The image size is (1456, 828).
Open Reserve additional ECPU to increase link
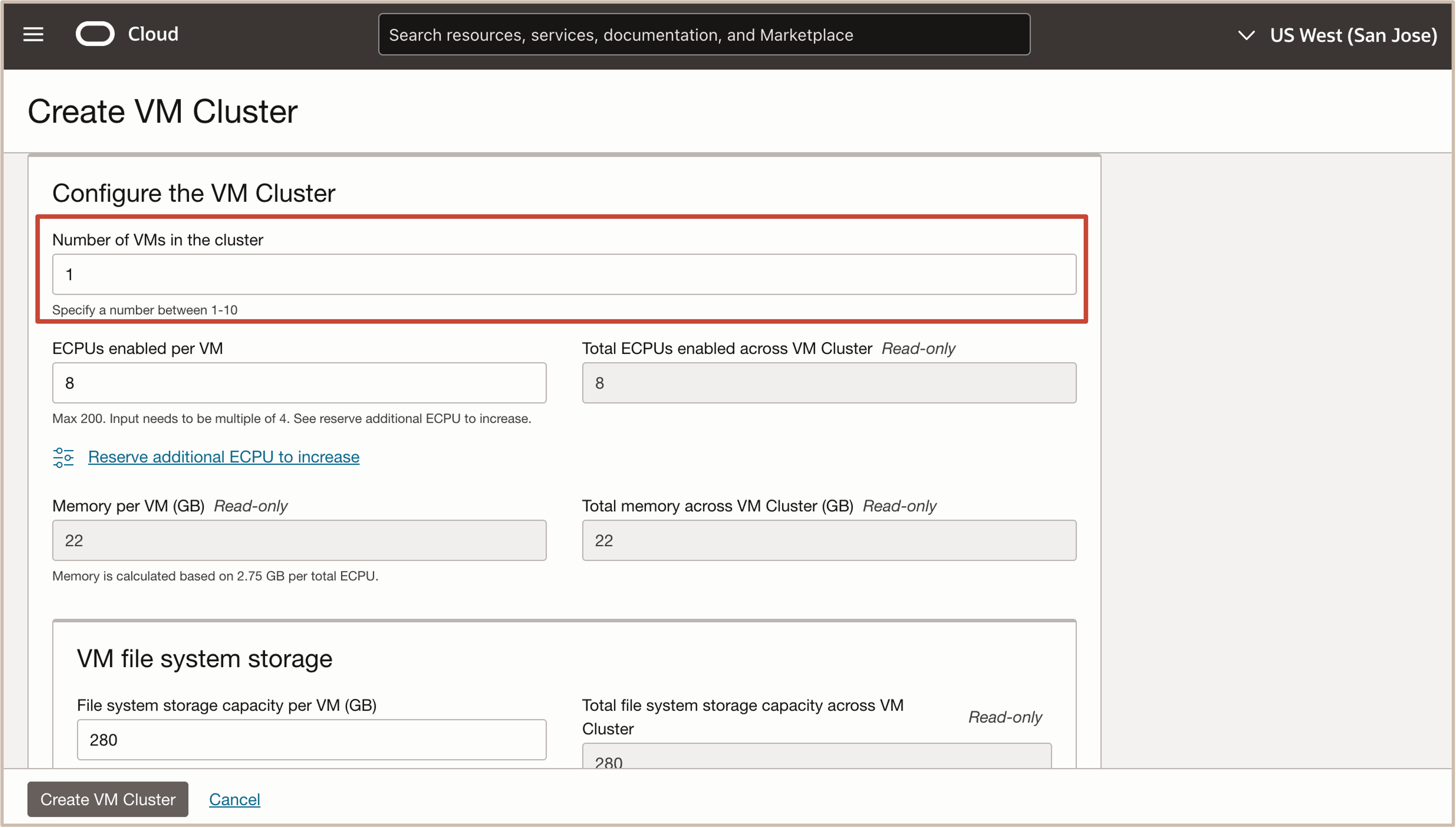tap(223, 457)
